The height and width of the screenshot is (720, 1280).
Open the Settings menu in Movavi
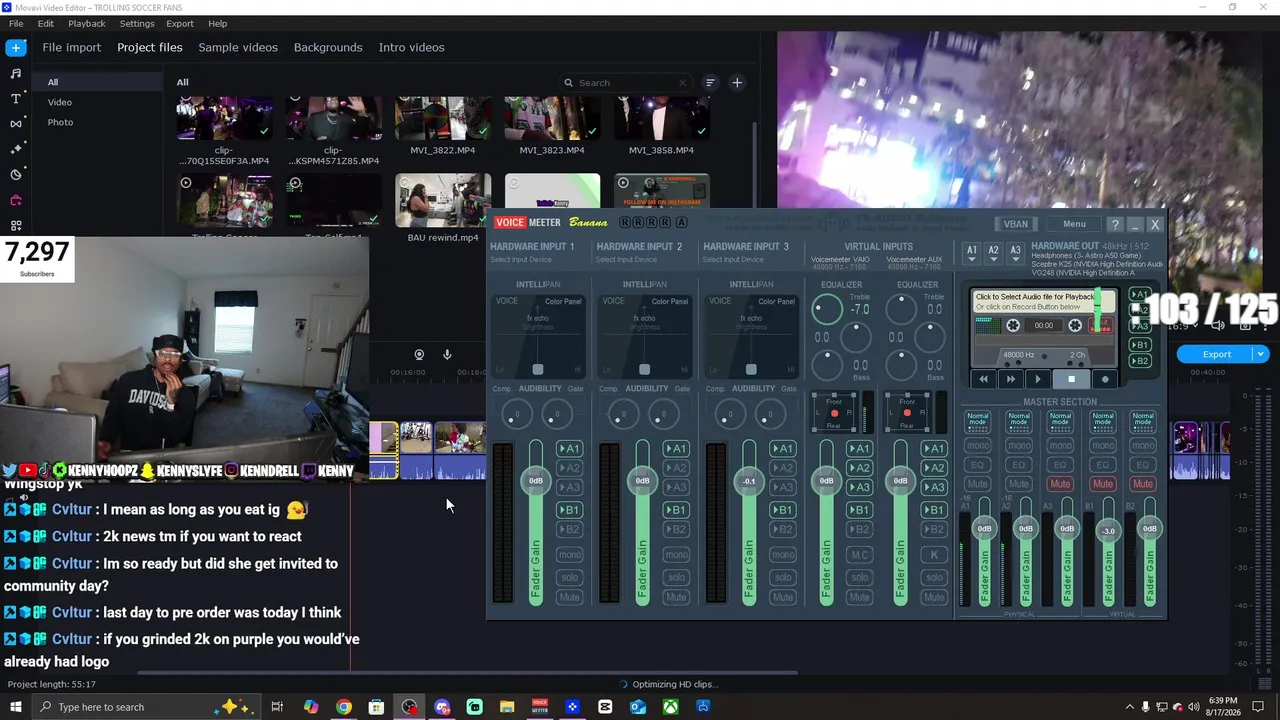click(137, 23)
